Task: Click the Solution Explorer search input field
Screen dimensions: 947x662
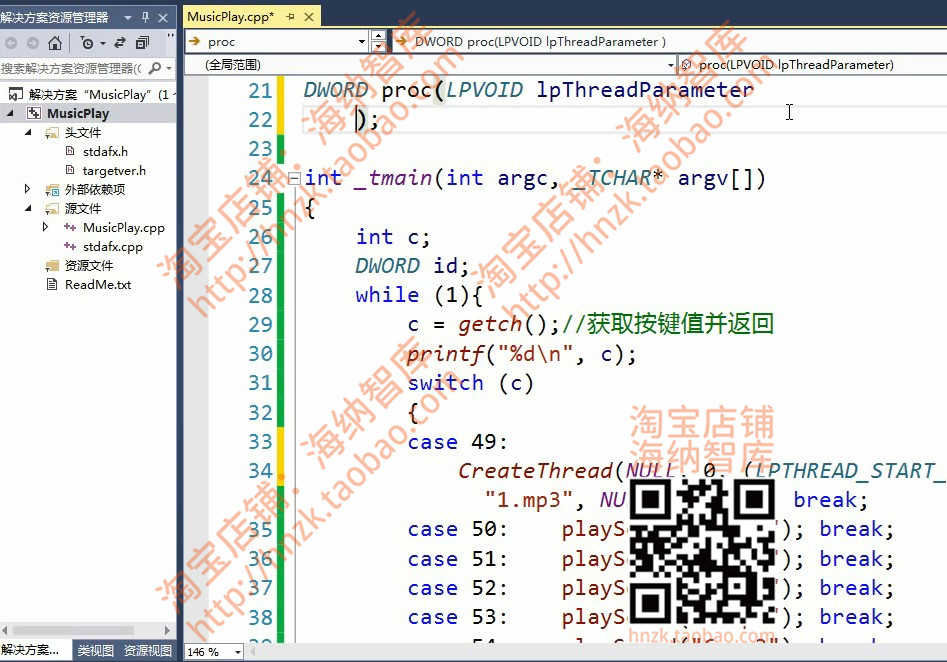Action: click(72, 68)
